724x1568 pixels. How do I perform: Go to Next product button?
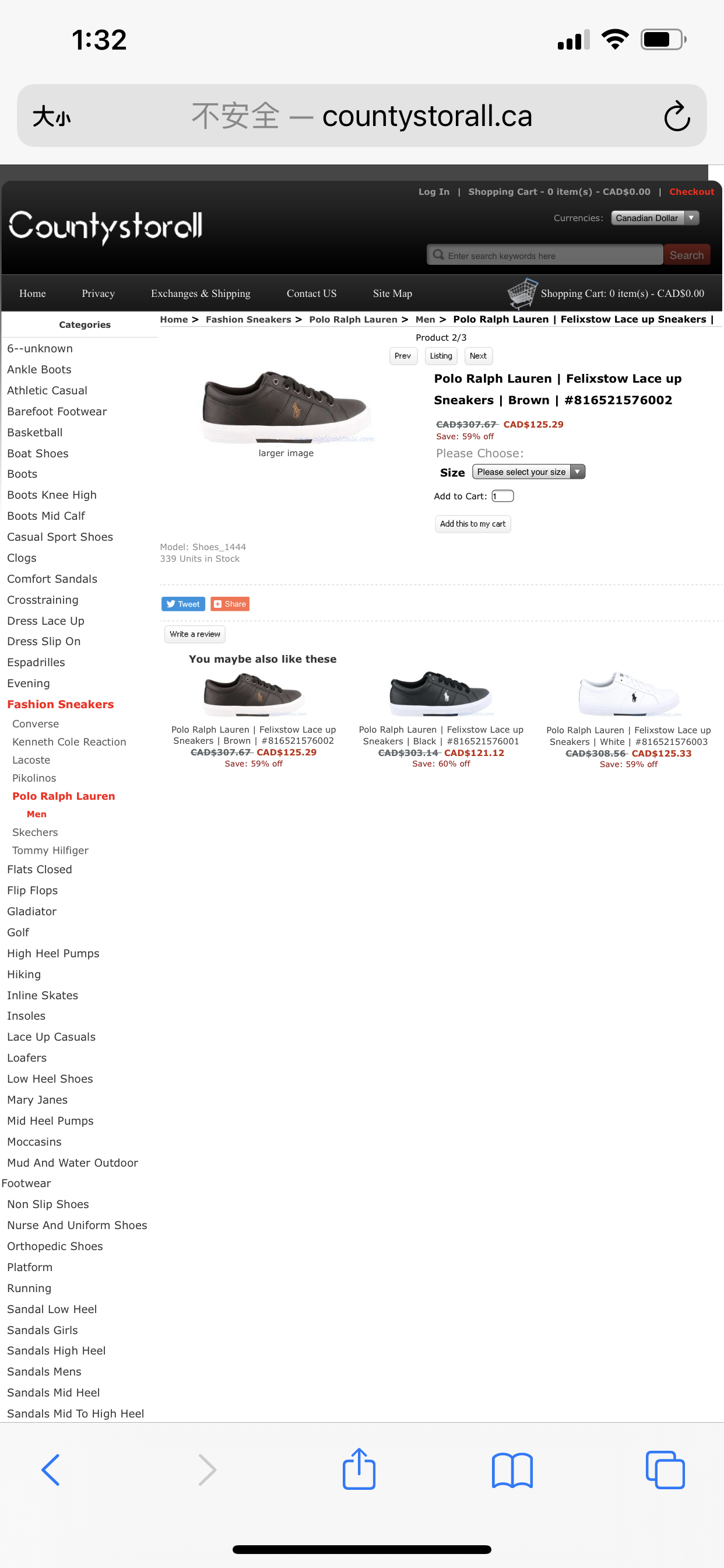pyautogui.click(x=478, y=356)
